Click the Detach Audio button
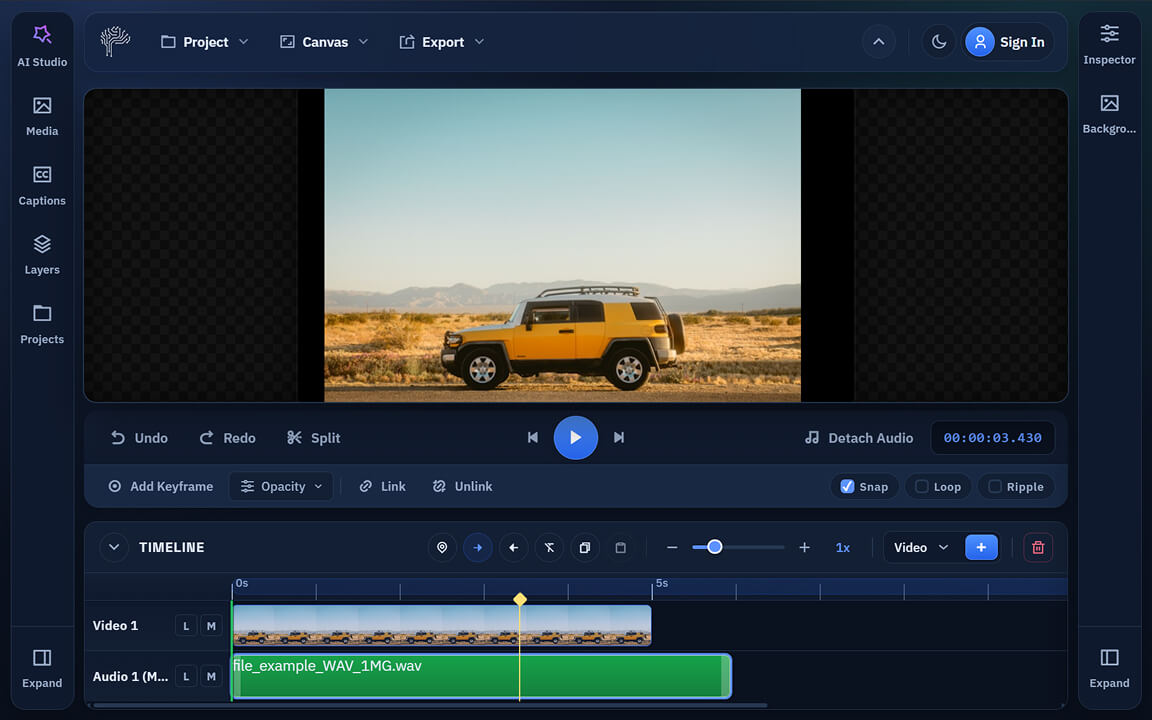The height and width of the screenshot is (720, 1152). 859,438
